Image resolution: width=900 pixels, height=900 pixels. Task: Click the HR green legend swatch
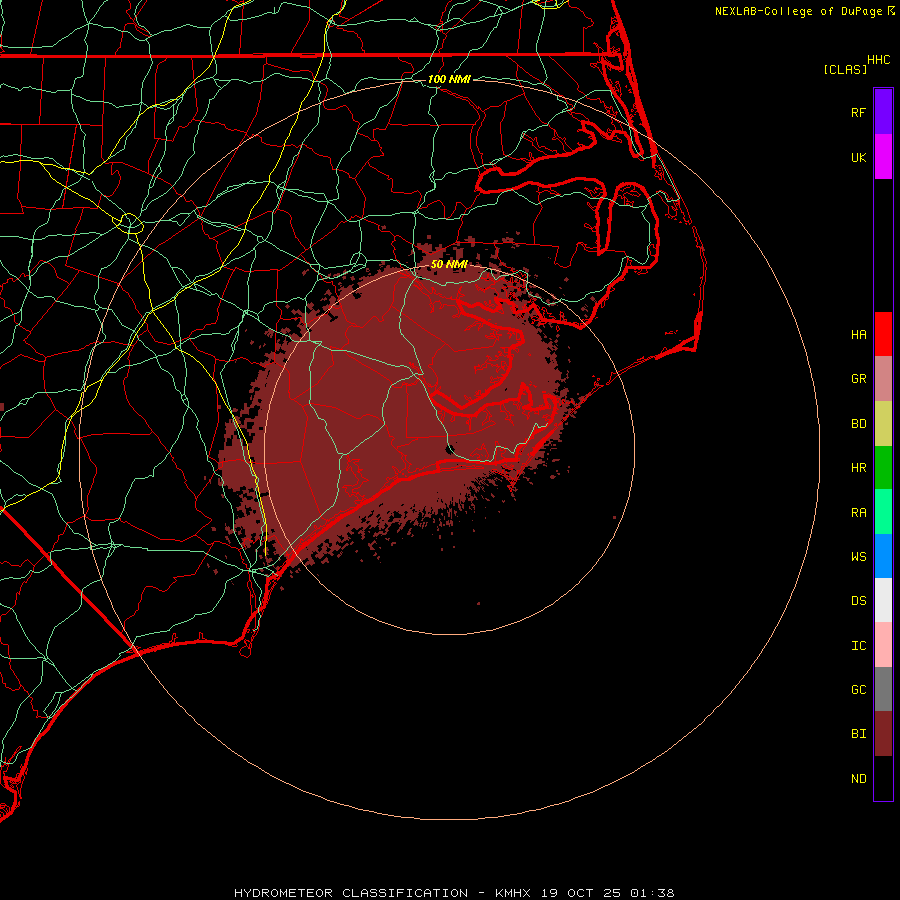(883, 468)
